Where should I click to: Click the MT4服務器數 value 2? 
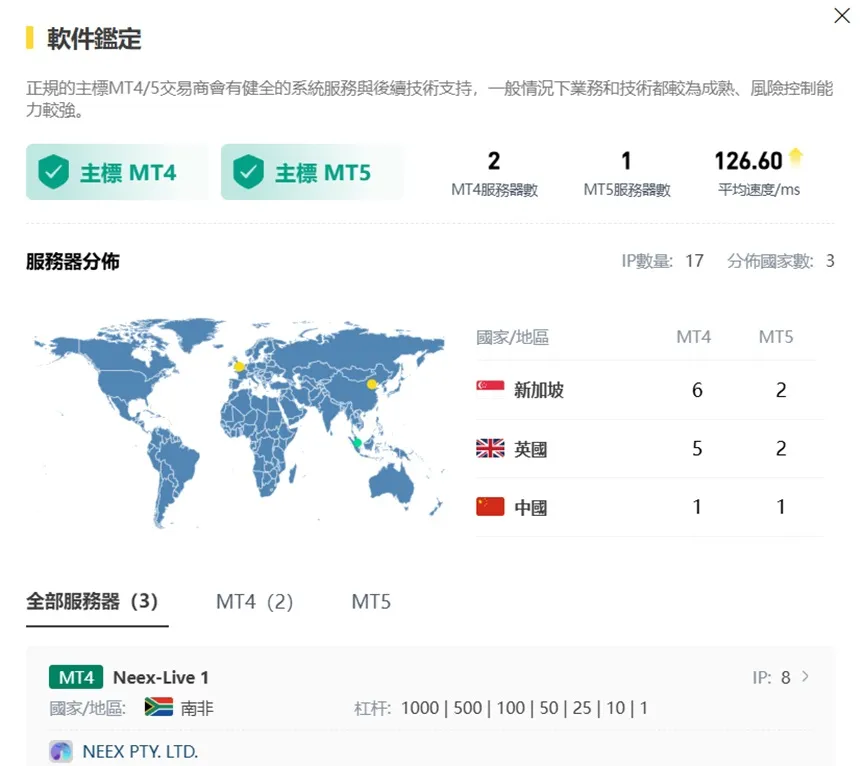(x=494, y=161)
